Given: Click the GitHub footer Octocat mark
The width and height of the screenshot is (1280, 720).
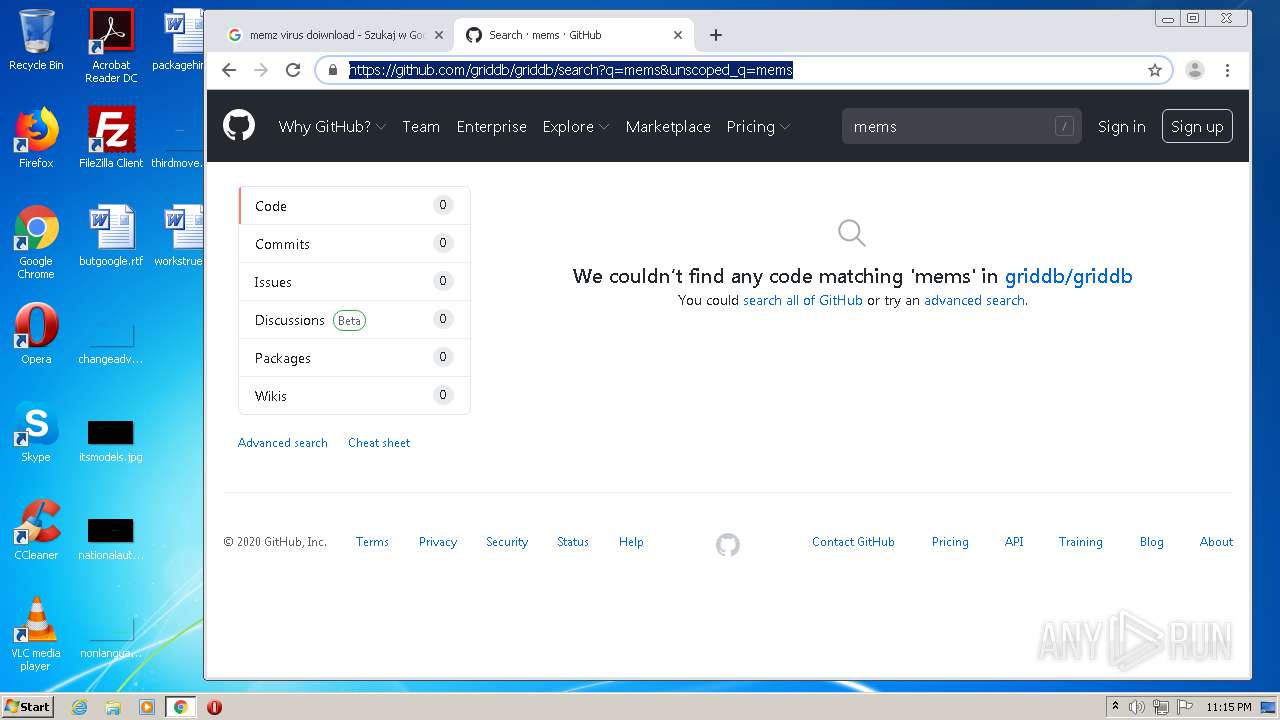Looking at the screenshot, I should [x=728, y=545].
